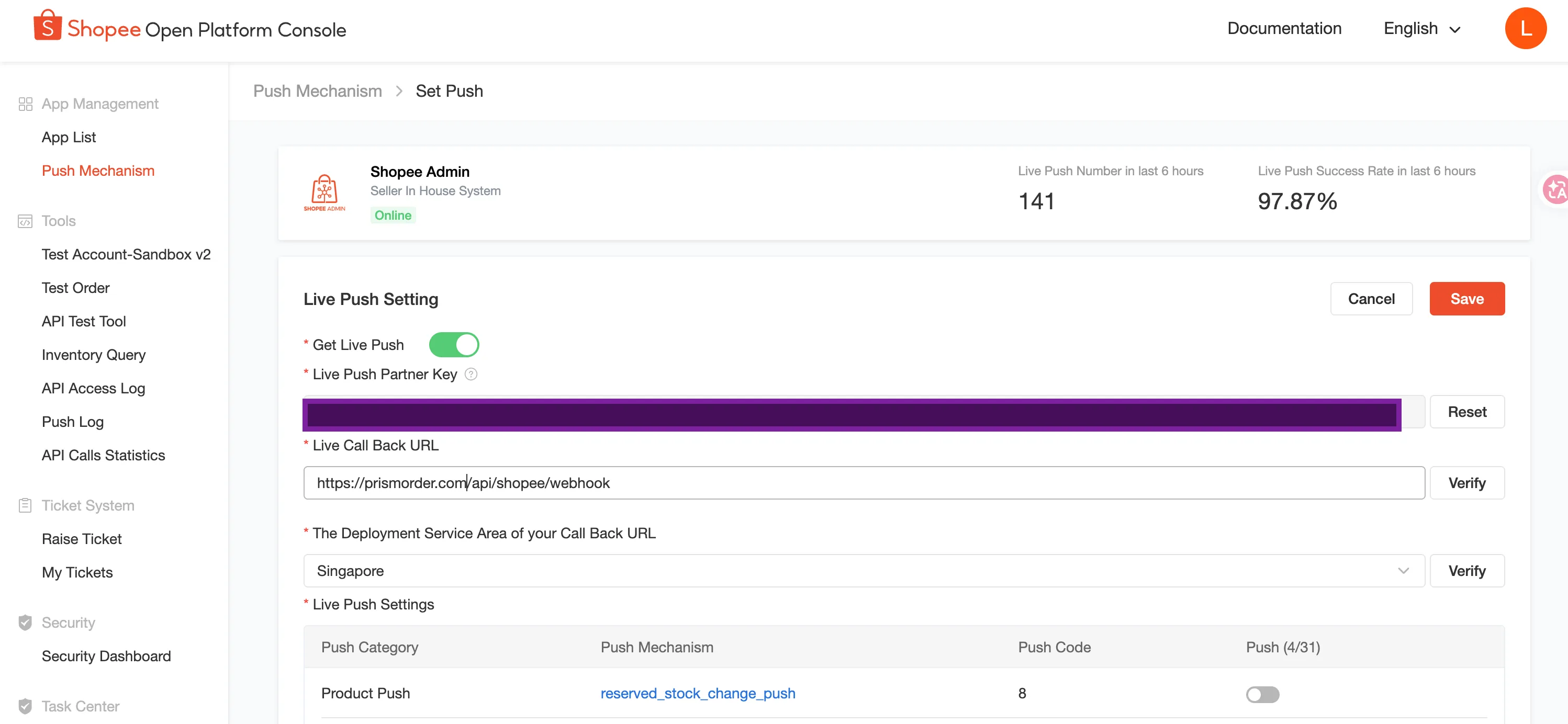Open Push Log page
The width and height of the screenshot is (1568, 724).
[x=72, y=422]
